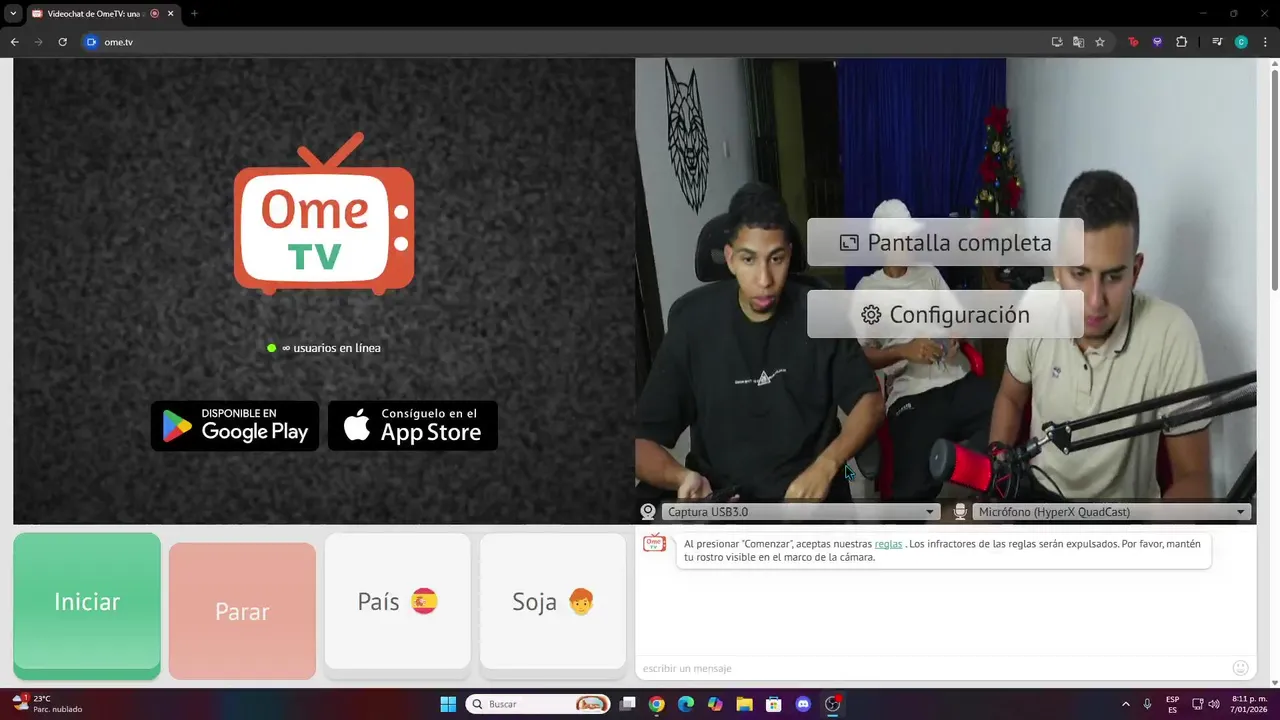The width and height of the screenshot is (1280, 720).
Task: Click the microphone icon beside mic selector
Action: tap(960, 512)
